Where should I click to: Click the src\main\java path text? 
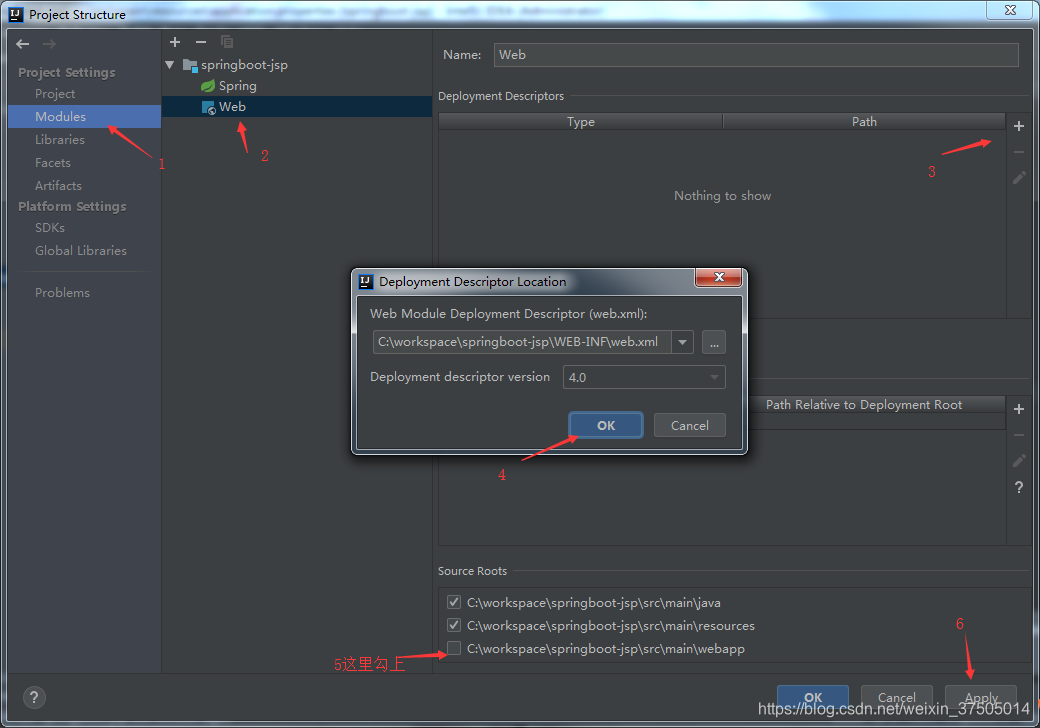pyautogui.click(x=594, y=603)
